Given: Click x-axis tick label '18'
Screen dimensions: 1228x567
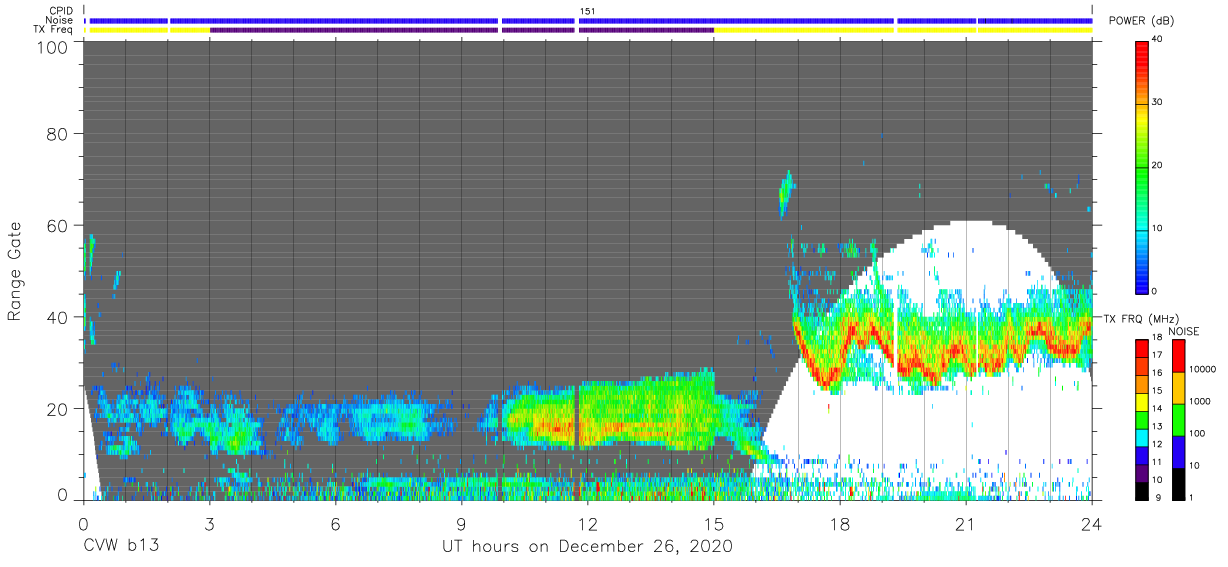Looking at the screenshot, I should pyautogui.click(x=839, y=523).
